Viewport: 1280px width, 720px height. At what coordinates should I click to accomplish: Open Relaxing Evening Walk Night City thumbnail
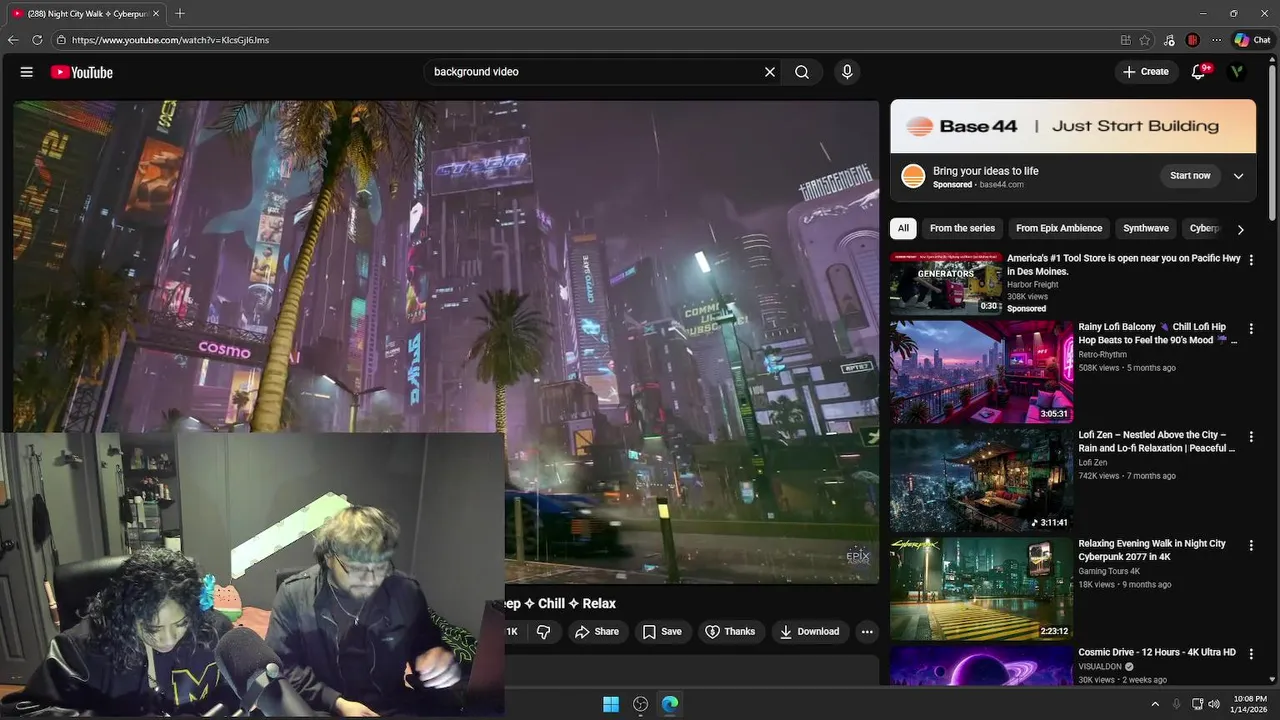coord(981,589)
